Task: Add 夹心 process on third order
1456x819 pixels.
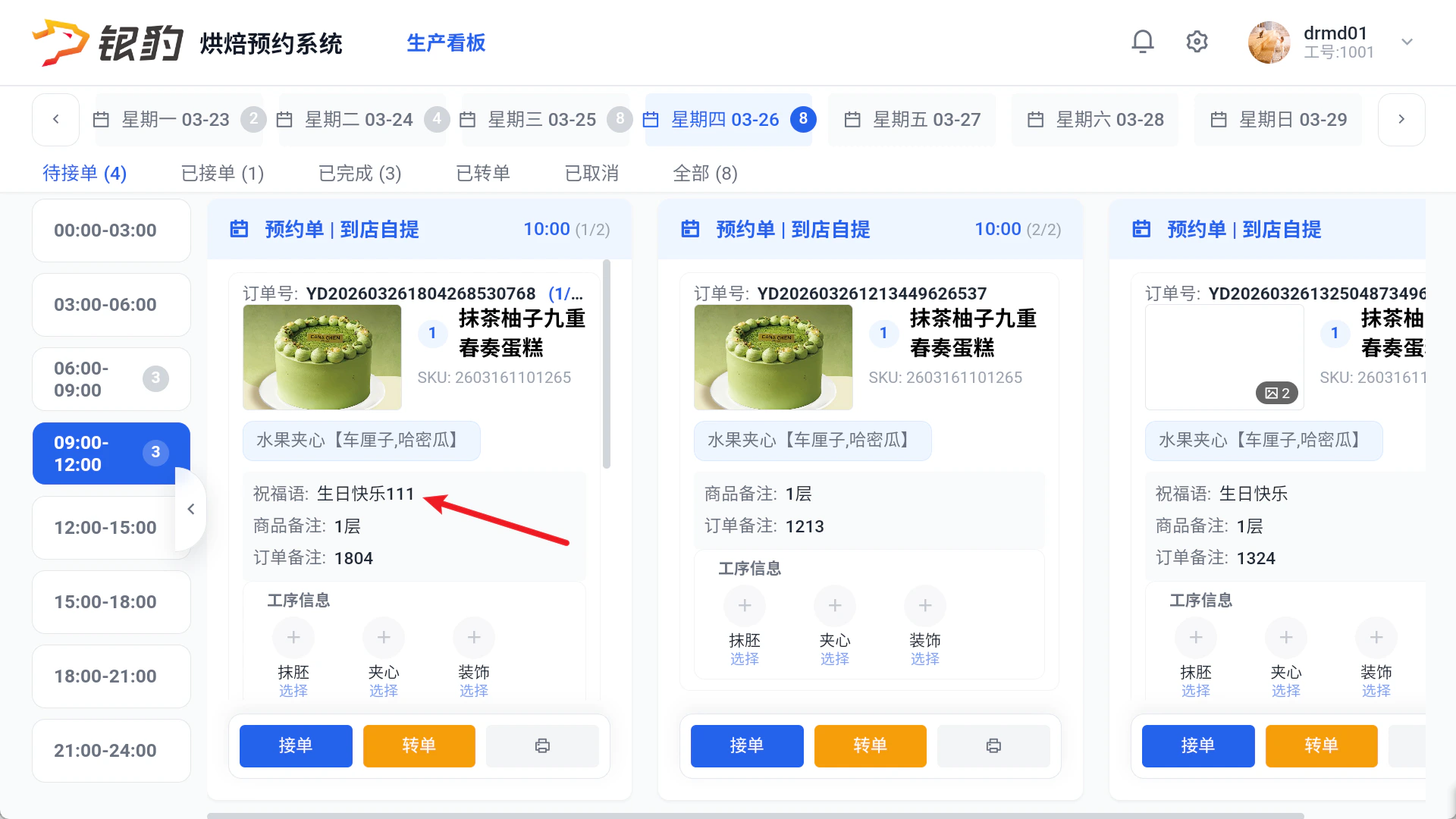Action: 1286,638
